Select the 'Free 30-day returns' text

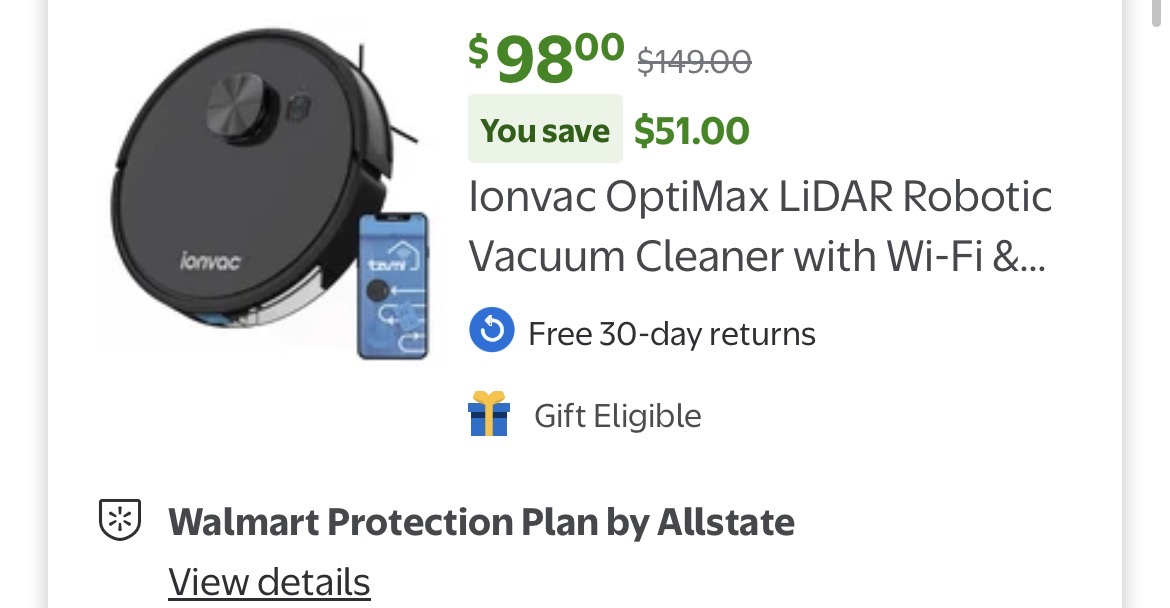(671, 333)
